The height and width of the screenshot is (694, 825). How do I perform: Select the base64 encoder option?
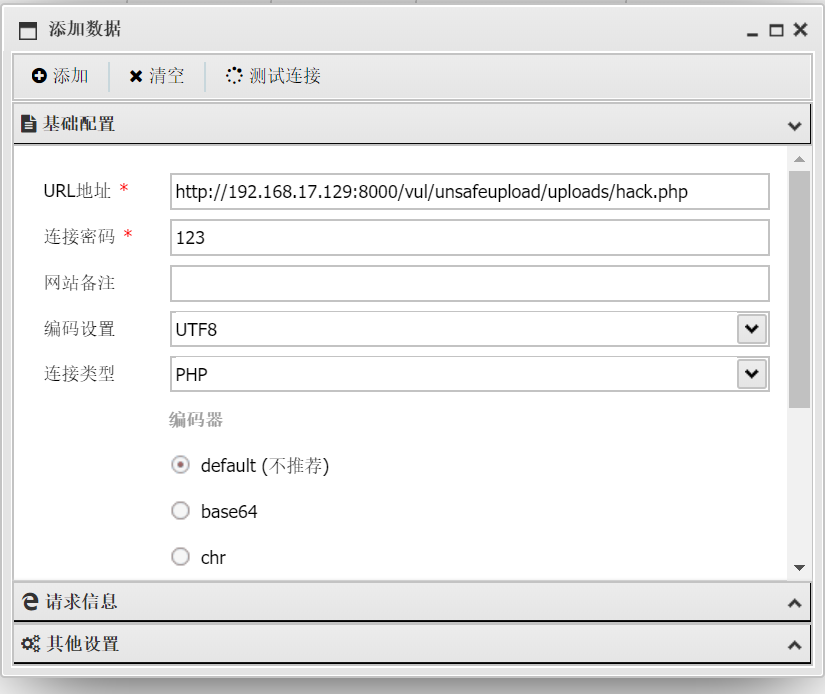[x=181, y=511]
